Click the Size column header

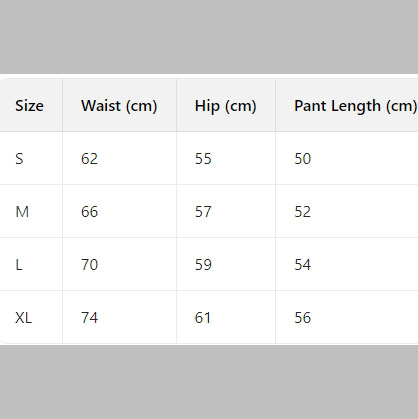point(29,106)
